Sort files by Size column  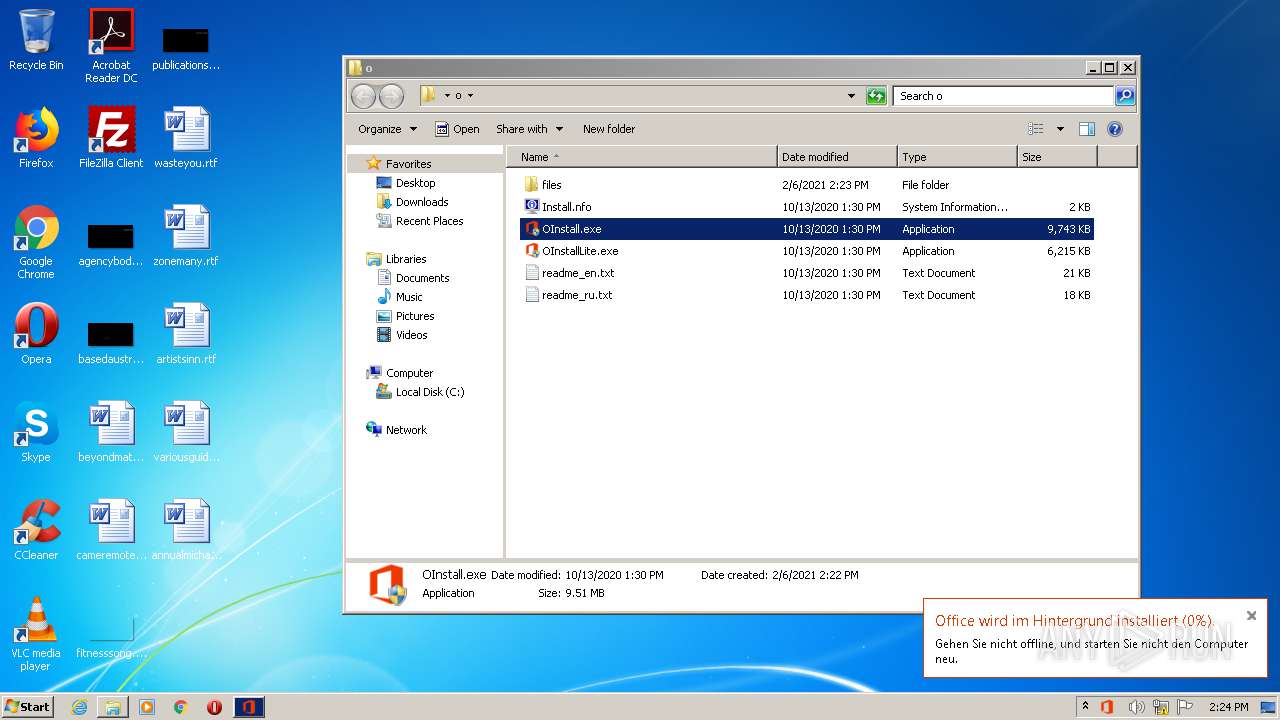point(1057,157)
